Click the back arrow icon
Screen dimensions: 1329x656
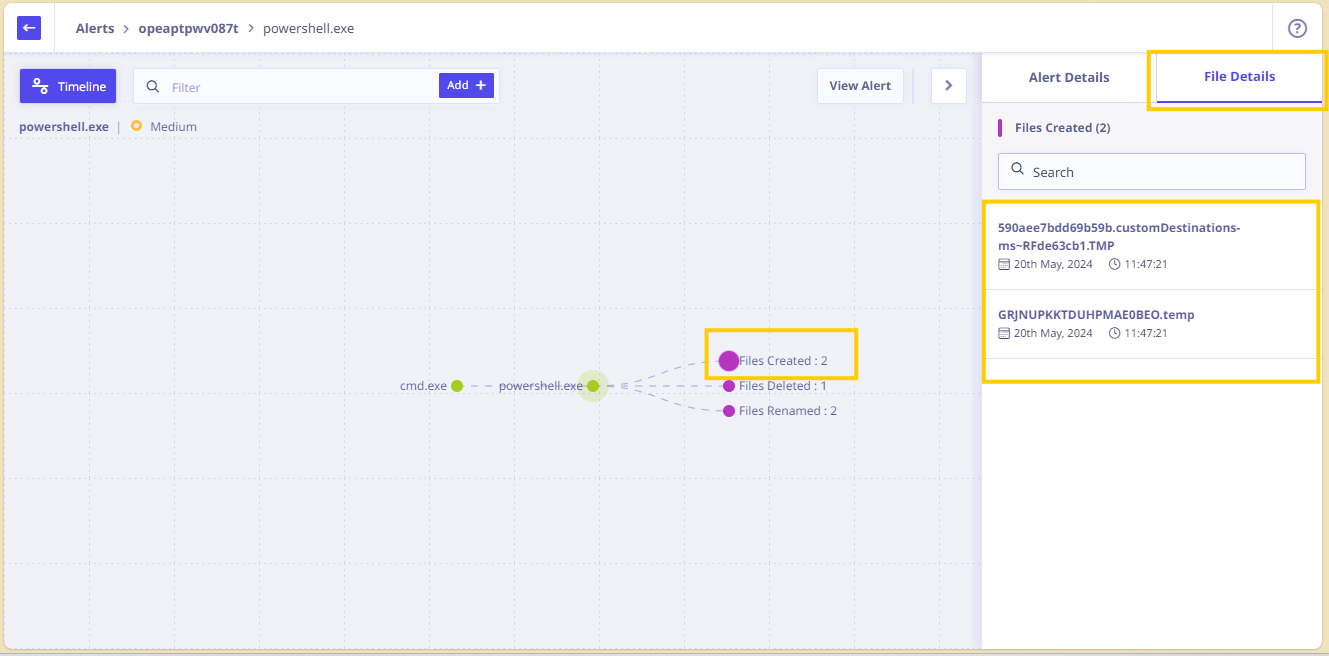[29, 28]
